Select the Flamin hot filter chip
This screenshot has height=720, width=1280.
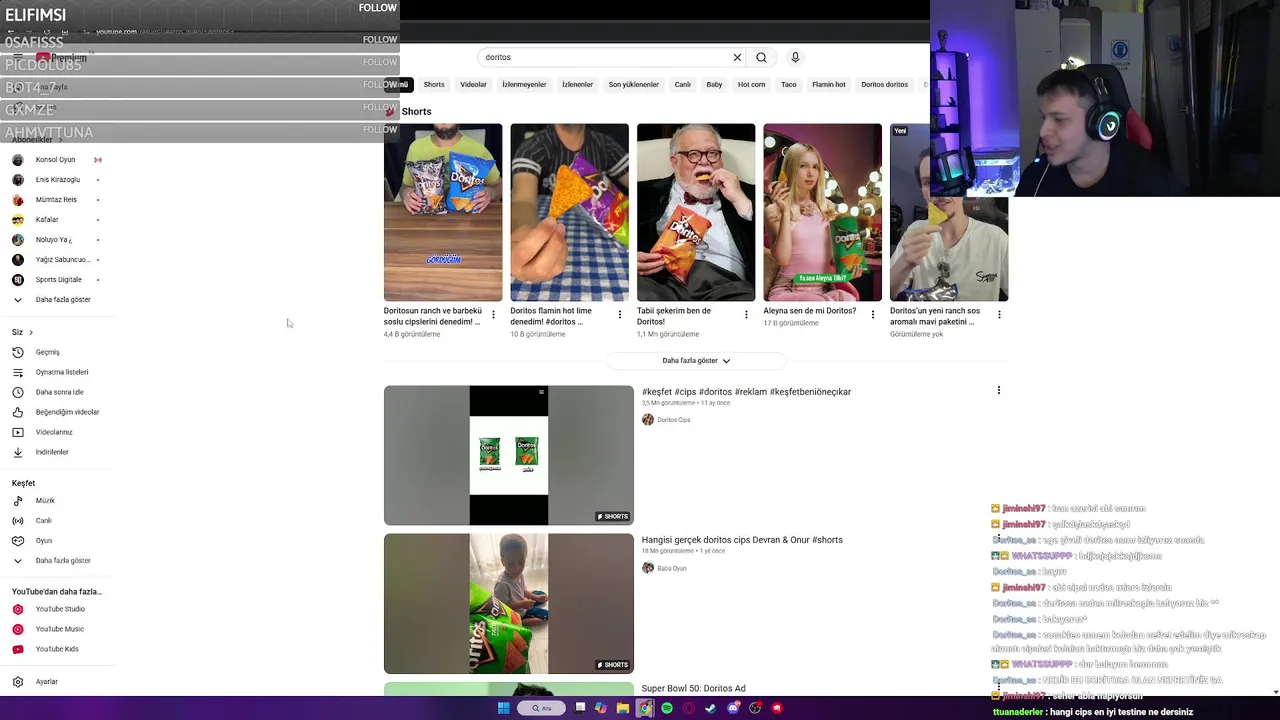click(x=829, y=85)
